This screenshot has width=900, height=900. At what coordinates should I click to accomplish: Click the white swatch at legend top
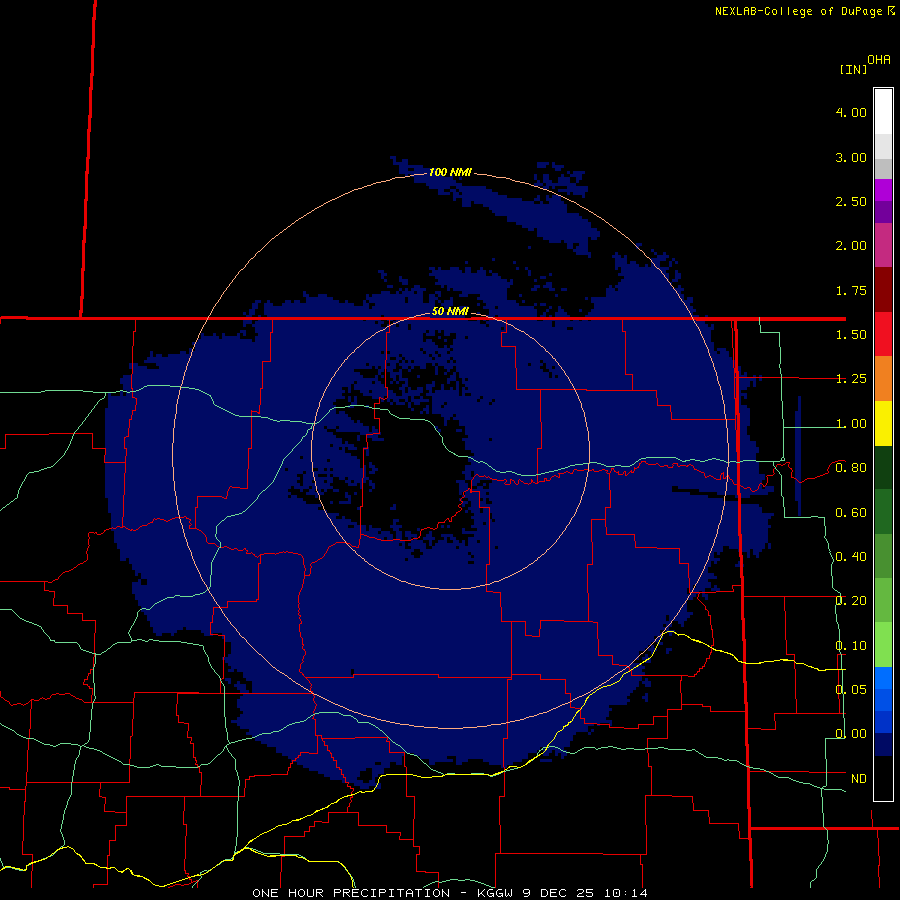(883, 112)
